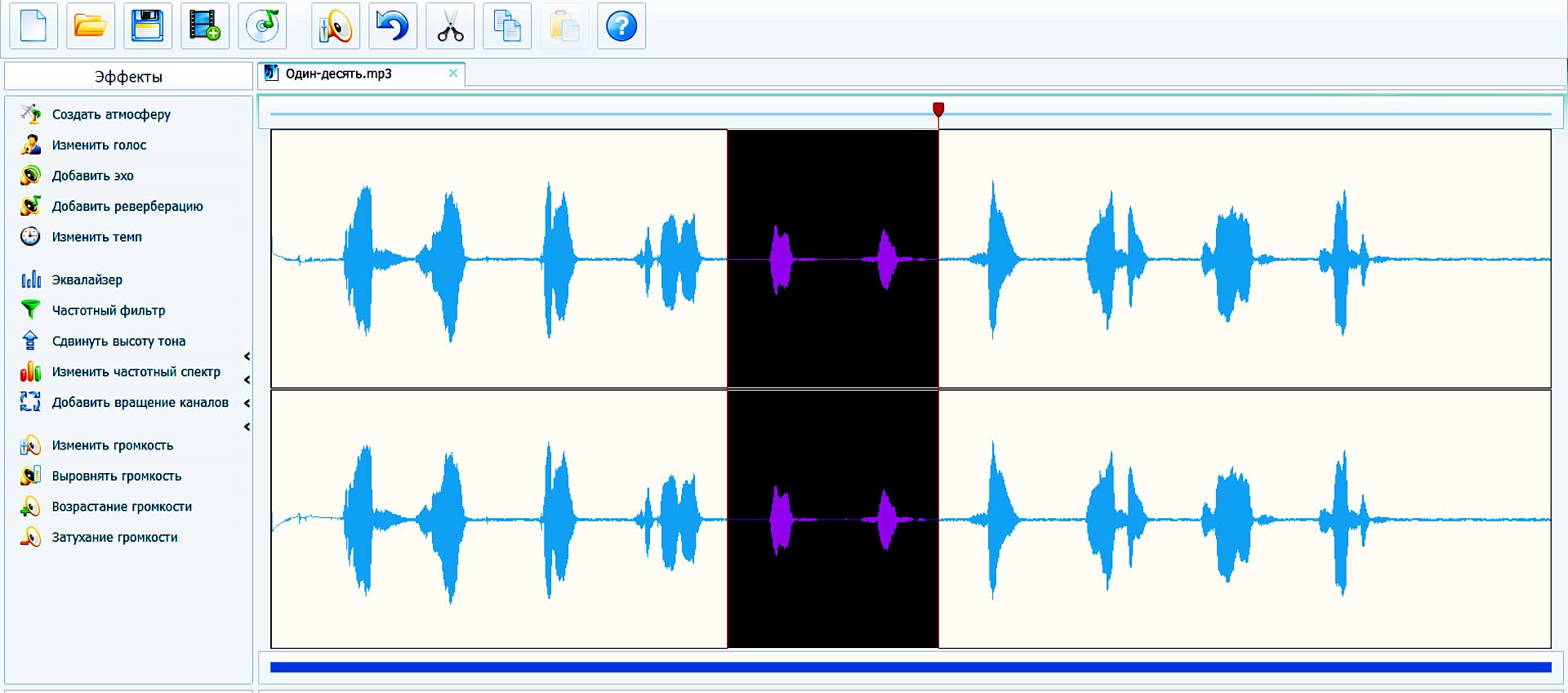Open help with the question mark icon
This screenshot has width=1568, height=693.
pos(621,26)
